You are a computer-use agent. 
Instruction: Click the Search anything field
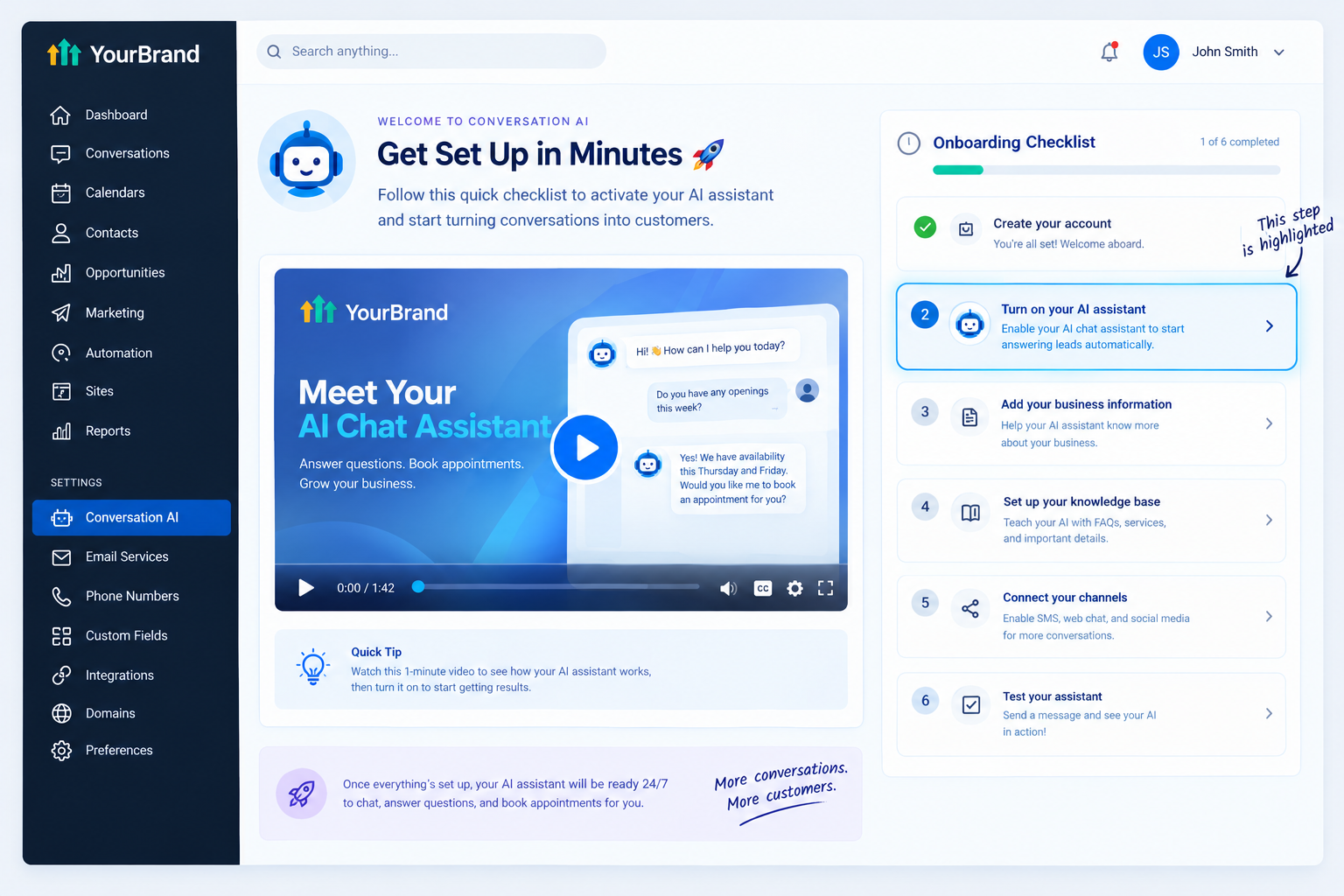click(431, 52)
